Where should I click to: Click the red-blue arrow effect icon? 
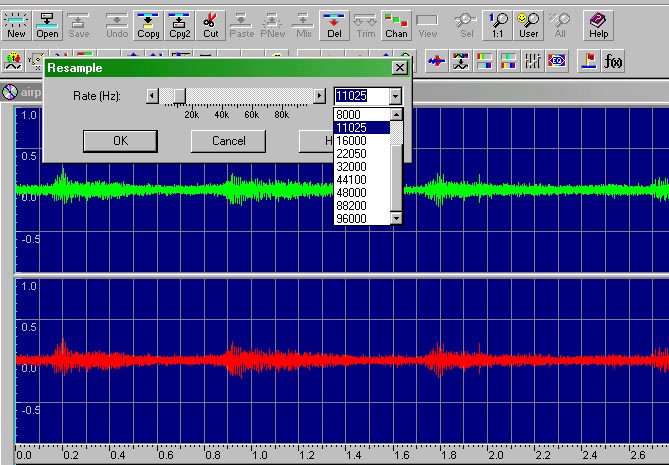tap(437, 61)
